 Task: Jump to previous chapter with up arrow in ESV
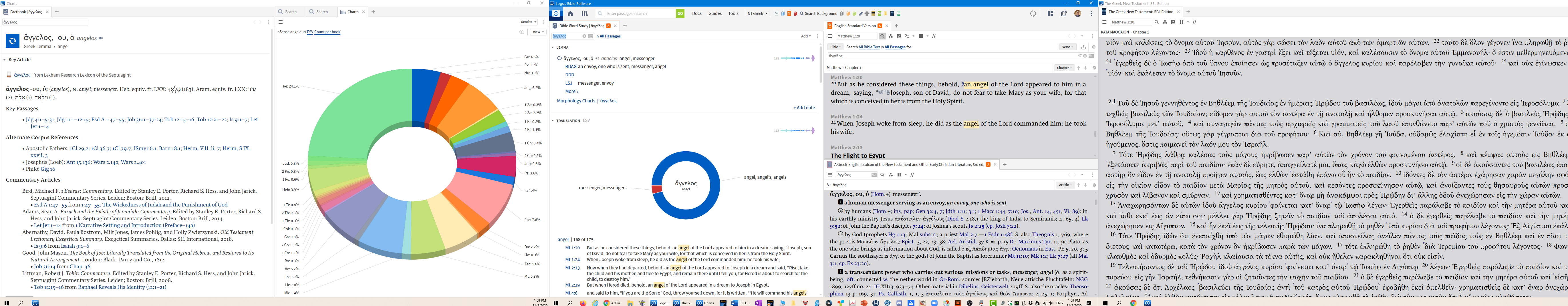point(1079,67)
